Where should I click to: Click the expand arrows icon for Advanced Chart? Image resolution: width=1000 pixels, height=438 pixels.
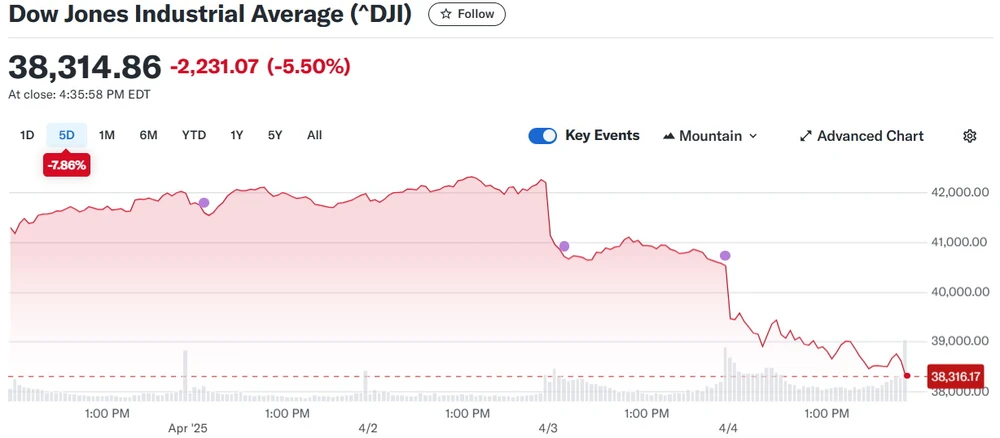tap(806, 136)
